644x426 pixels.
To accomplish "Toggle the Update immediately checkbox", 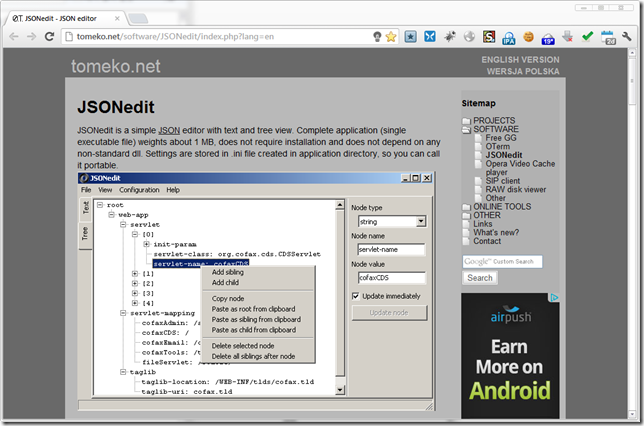I will click(356, 296).
